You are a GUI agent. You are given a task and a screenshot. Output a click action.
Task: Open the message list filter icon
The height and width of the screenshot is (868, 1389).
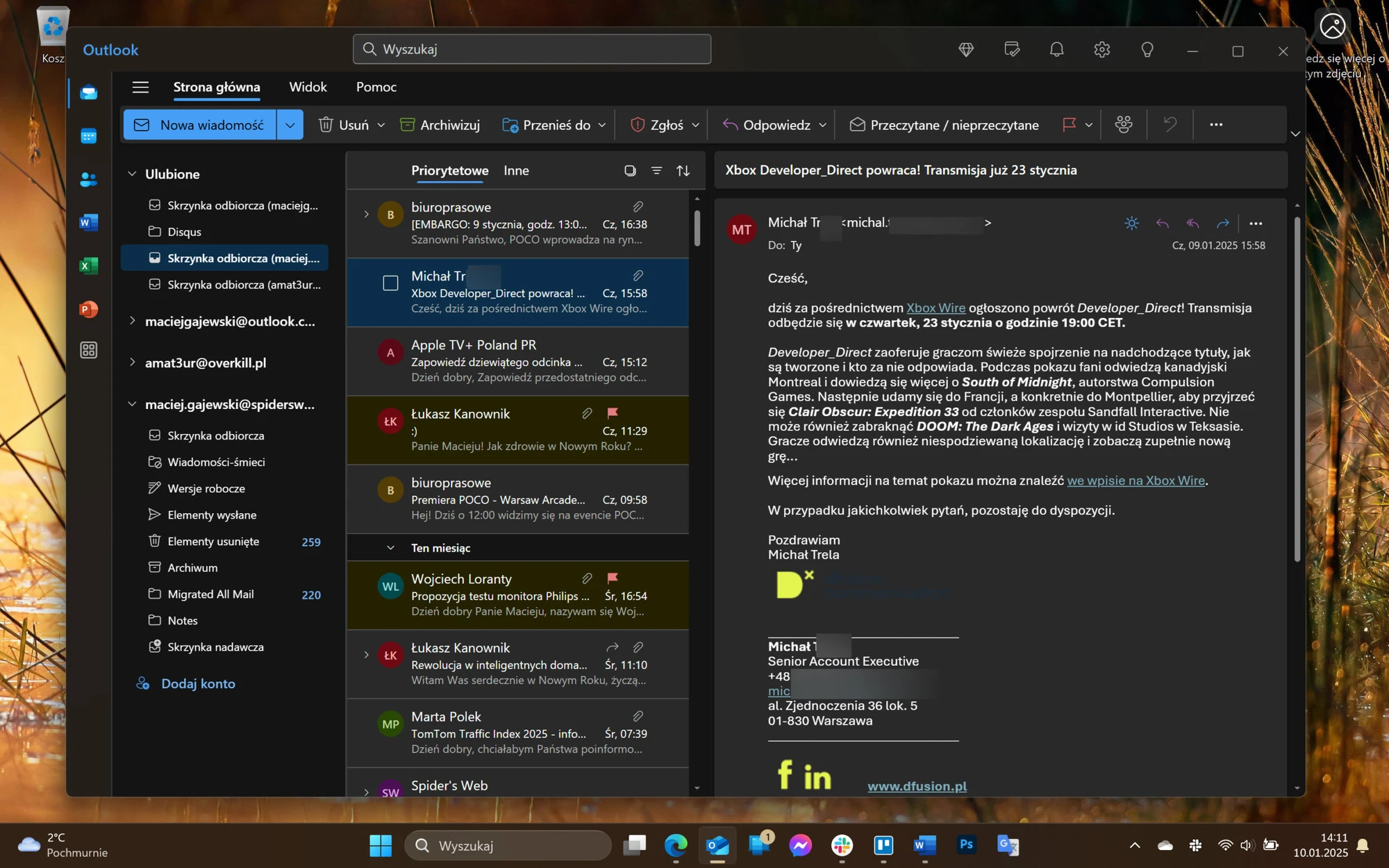[656, 170]
